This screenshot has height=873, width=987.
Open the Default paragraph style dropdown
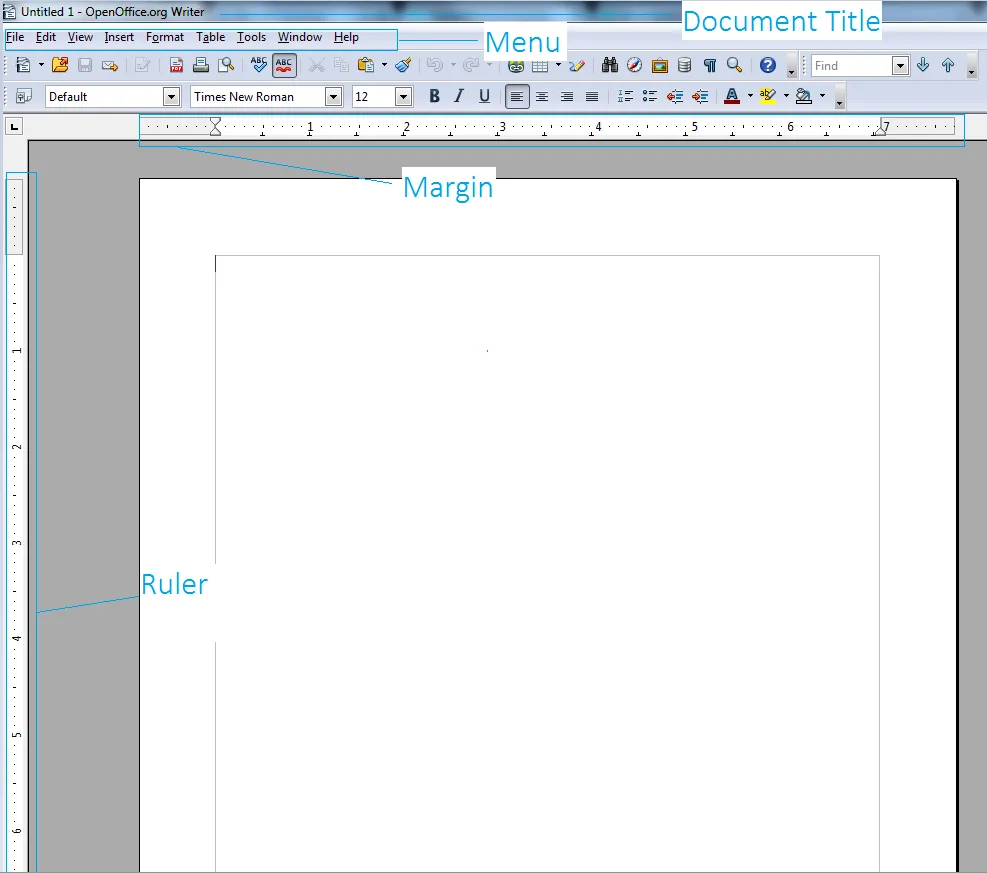(x=171, y=97)
